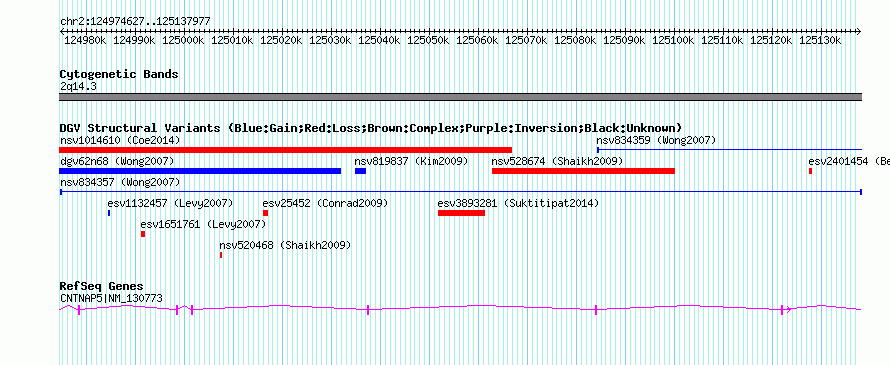
Task: Open the nsv1014610 (Coe2014) label
Action: pyautogui.click(x=120, y=140)
